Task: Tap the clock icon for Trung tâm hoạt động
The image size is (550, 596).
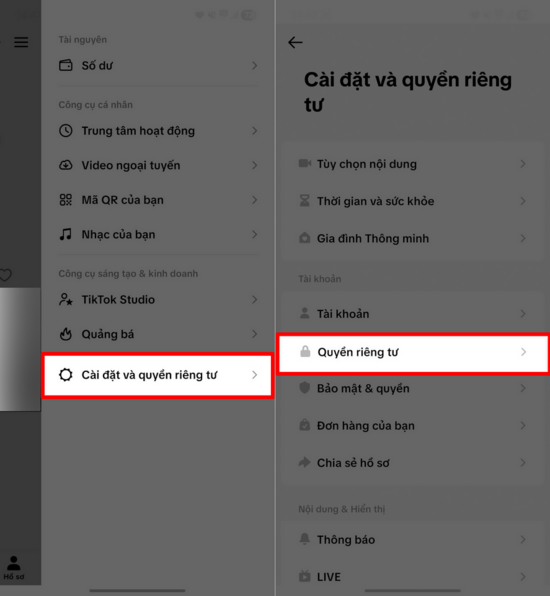Action: point(66,131)
